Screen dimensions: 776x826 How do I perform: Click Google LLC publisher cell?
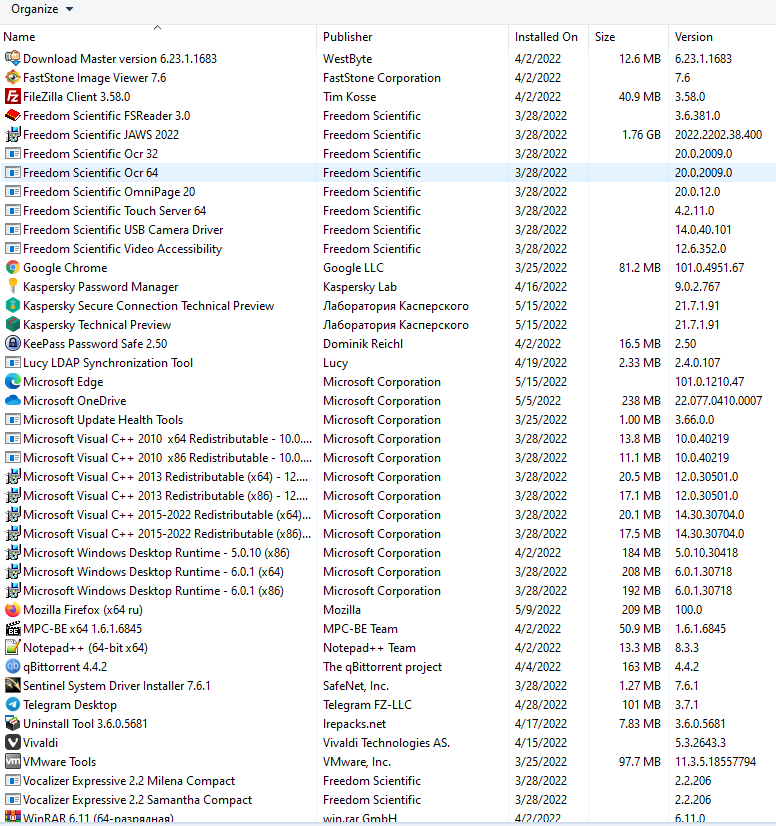[x=353, y=268]
